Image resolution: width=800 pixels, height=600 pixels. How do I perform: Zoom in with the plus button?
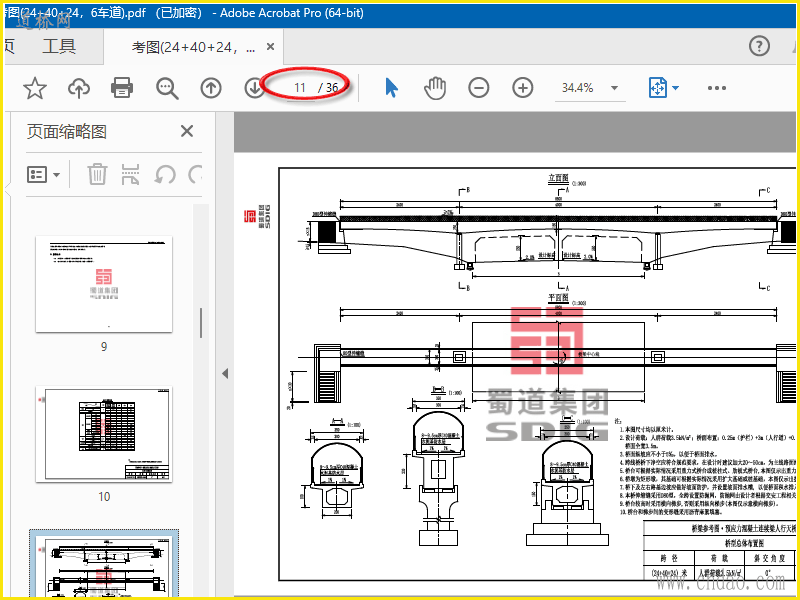point(523,88)
